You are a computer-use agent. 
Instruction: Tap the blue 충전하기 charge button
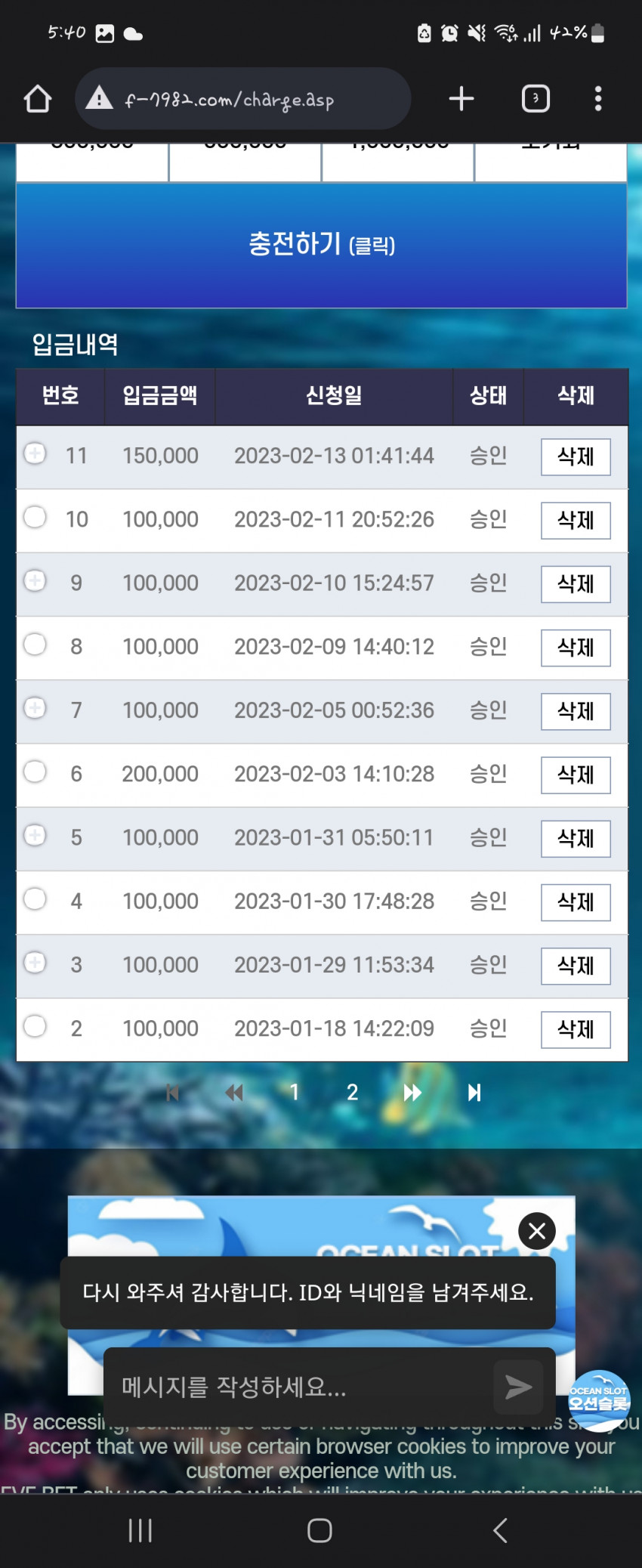pyautogui.click(x=322, y=245)
